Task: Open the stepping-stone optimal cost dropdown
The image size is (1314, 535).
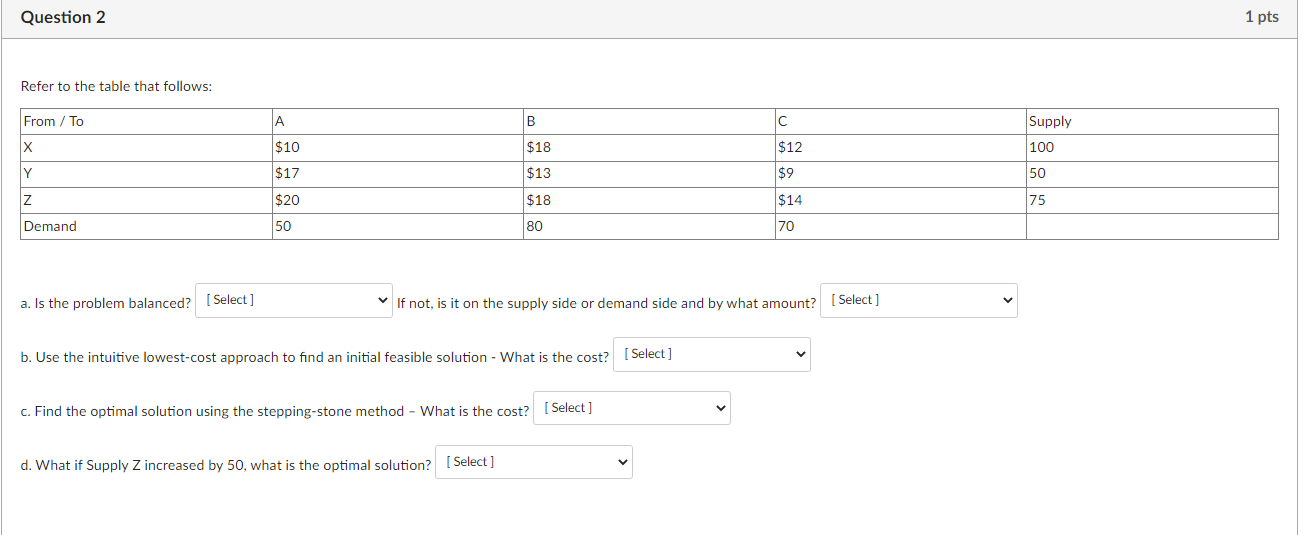Action: click(632, 409)
